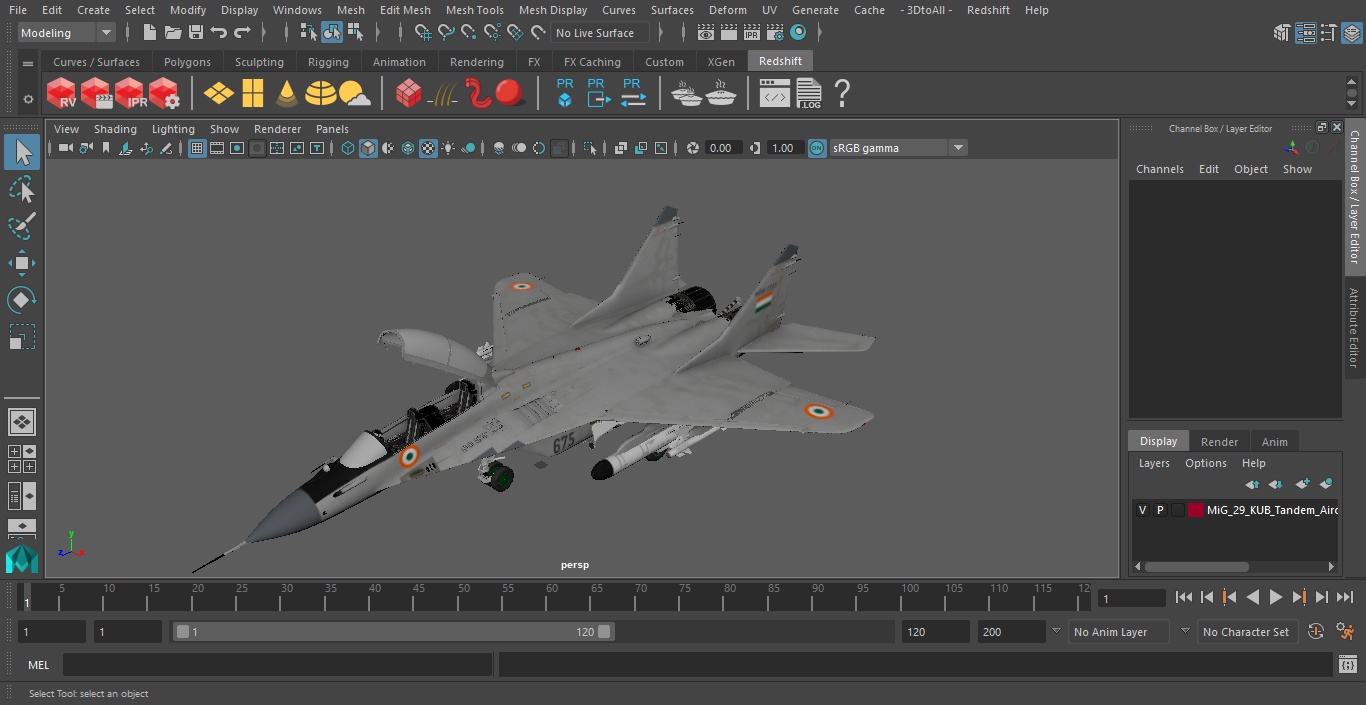Toggle smooth shaded cube display in viewport
1366x705 pixels.
[x=368, y=148]
